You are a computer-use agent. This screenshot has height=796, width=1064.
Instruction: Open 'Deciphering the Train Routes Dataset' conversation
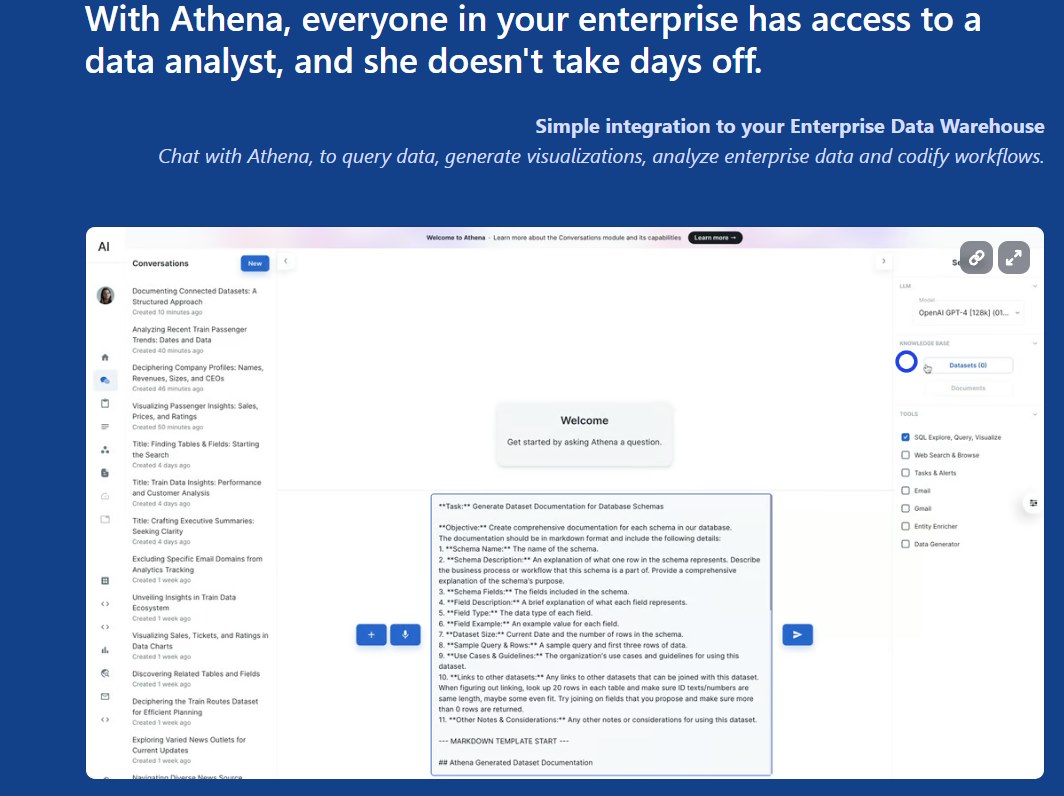point(197,712)
